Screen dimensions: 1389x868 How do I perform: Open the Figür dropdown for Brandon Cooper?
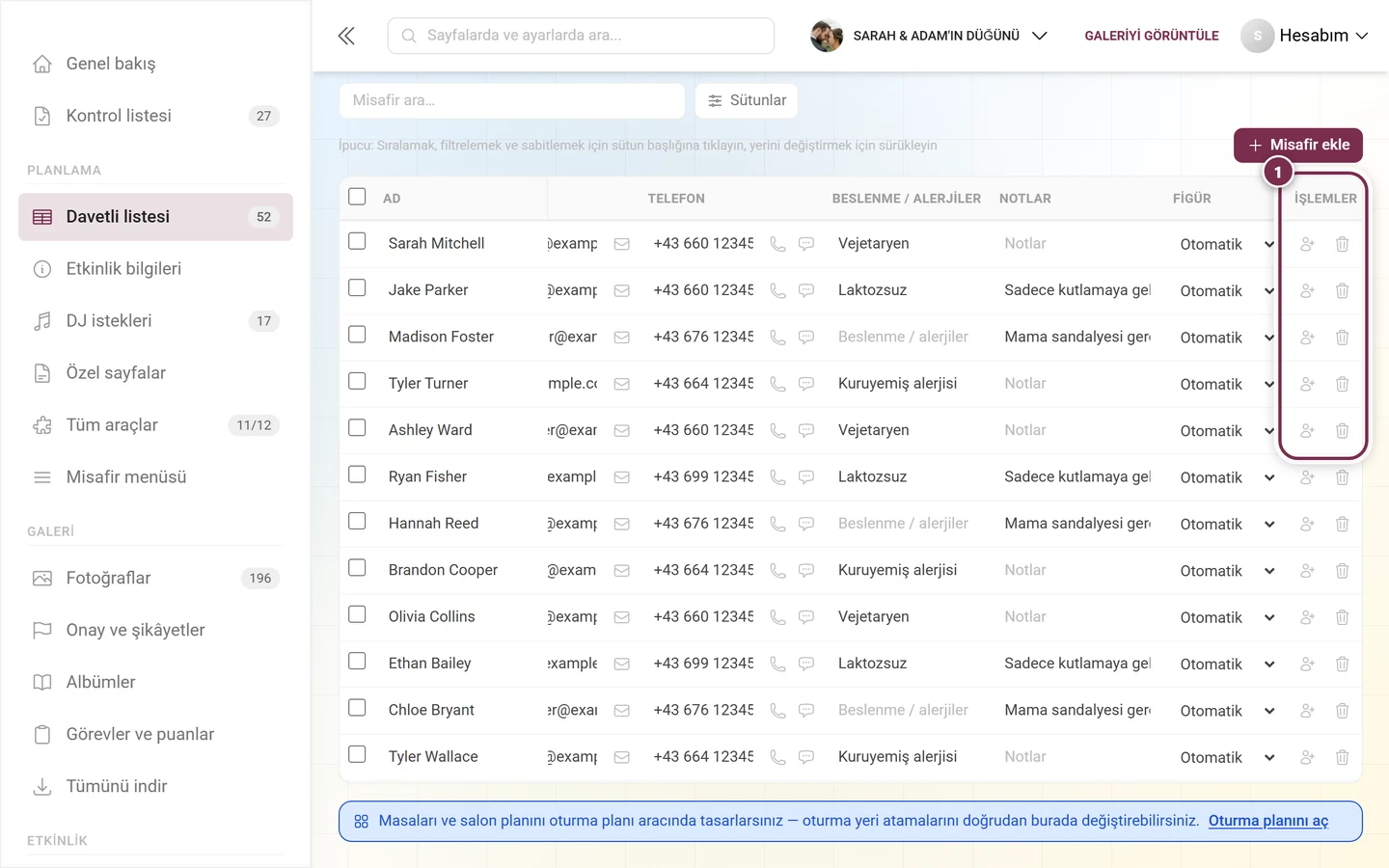[1227, 571]
